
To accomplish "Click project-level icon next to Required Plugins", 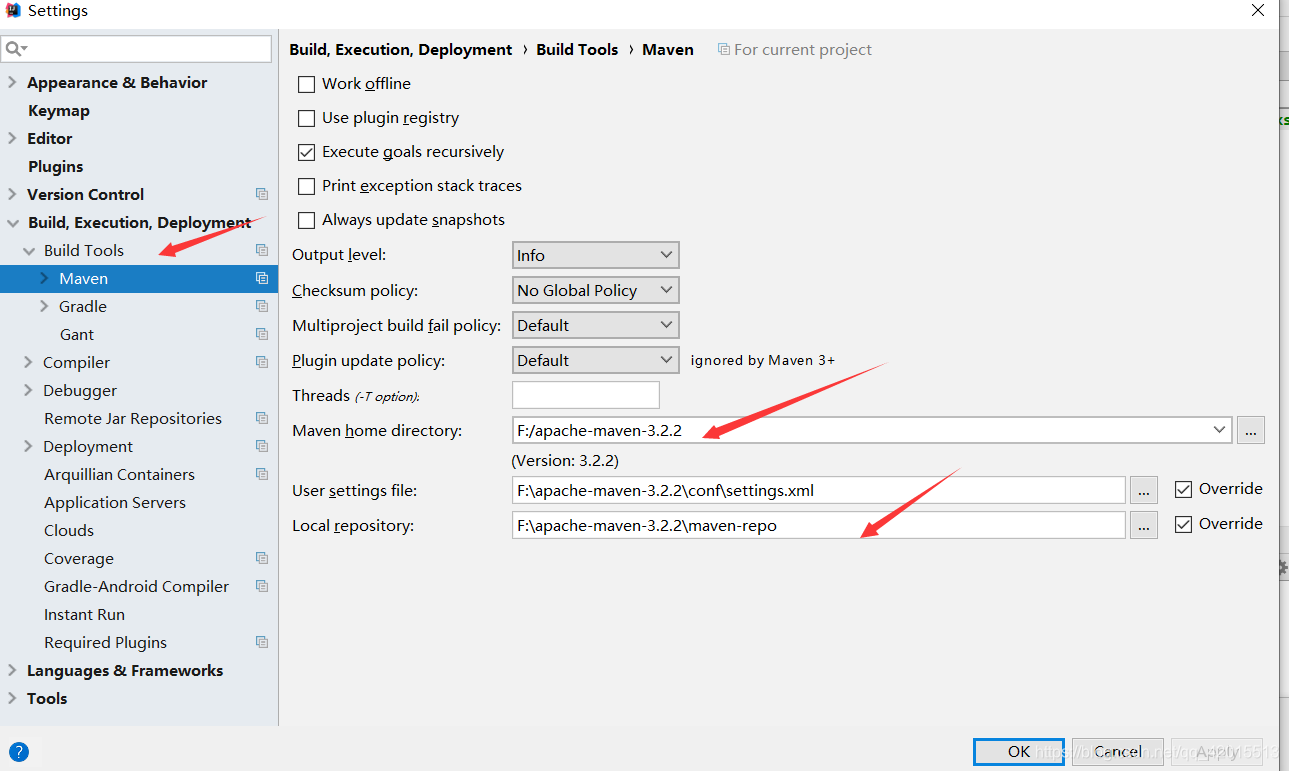I will [x=262, y=642].
